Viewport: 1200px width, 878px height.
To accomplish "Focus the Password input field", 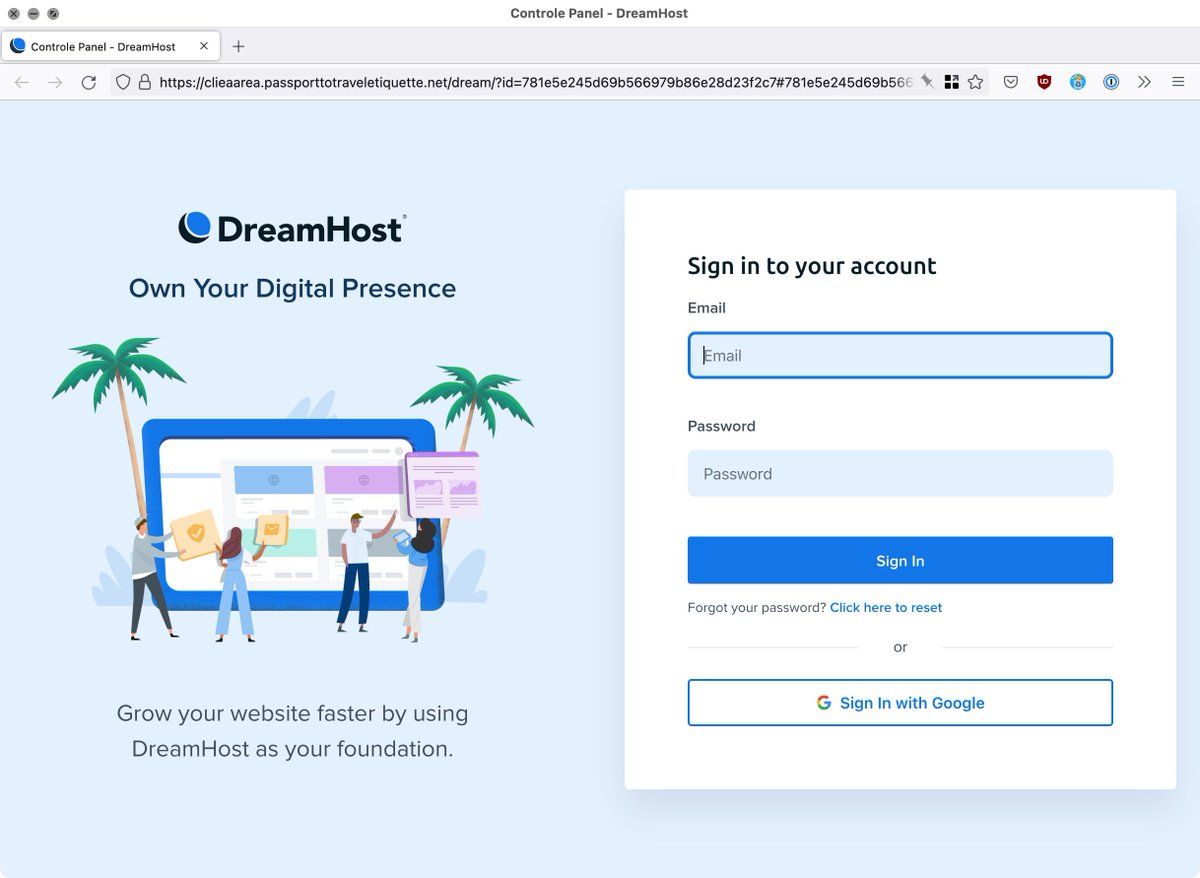I will coord(900,474).
